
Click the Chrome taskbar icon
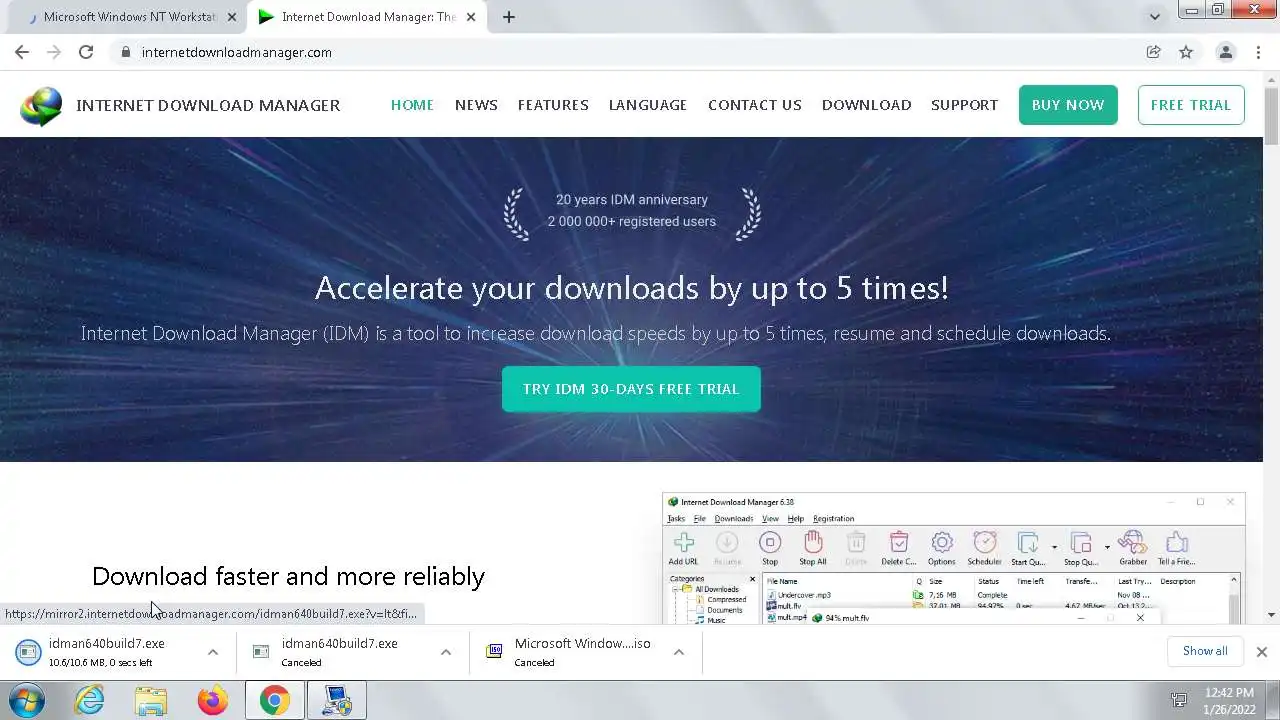[x=275, y=700]
